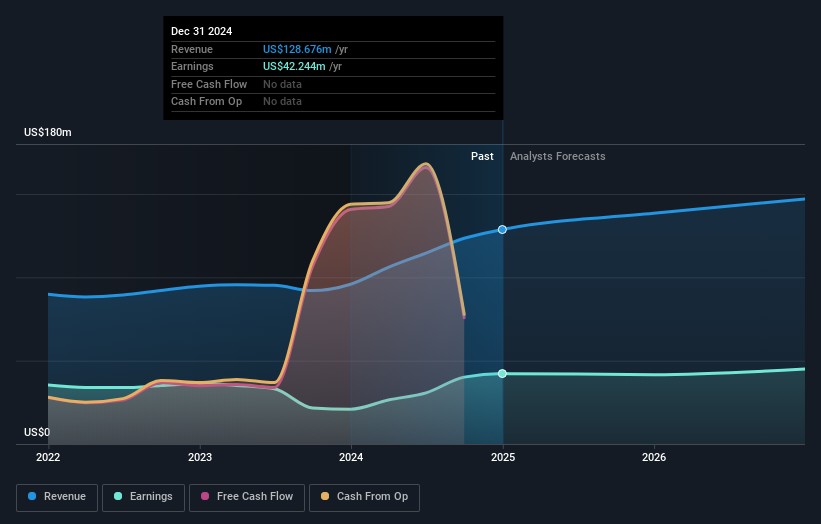
Task: Select the Earnings data point at 2025
Action: (502, 374)
